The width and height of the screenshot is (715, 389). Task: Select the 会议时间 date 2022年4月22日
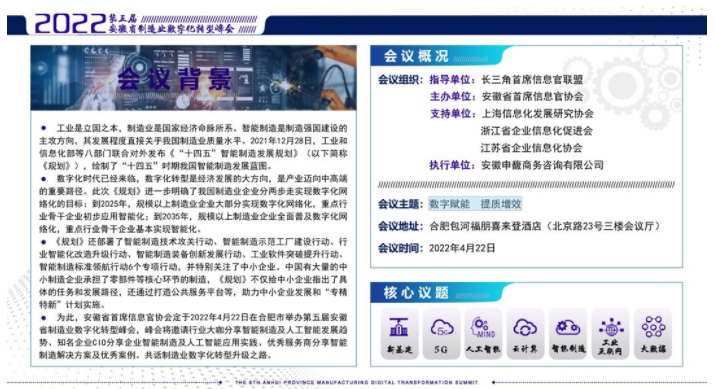(x=462, y=248)
